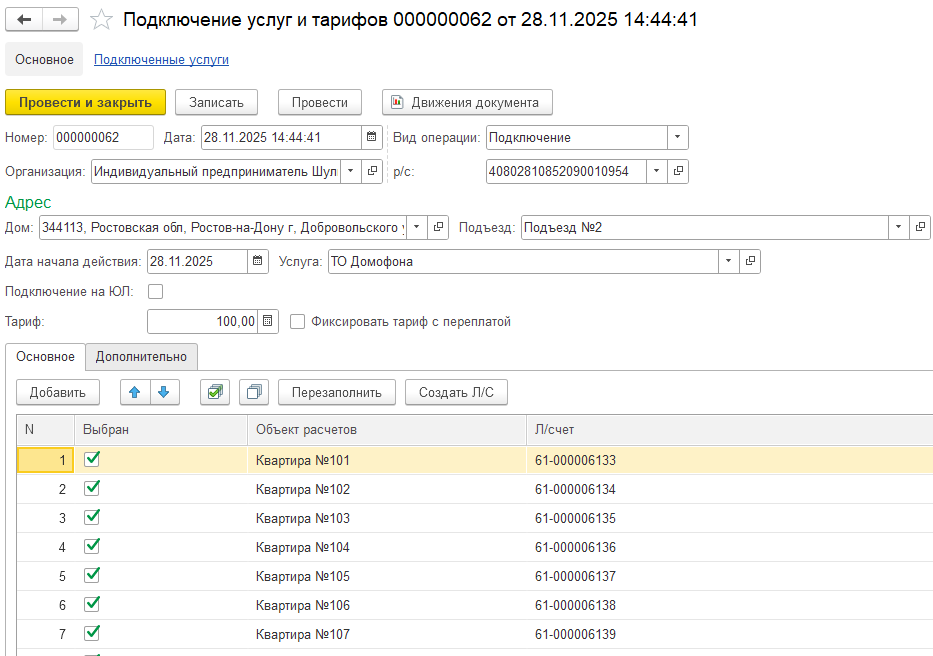Open calculator for Тариф field

268,321
